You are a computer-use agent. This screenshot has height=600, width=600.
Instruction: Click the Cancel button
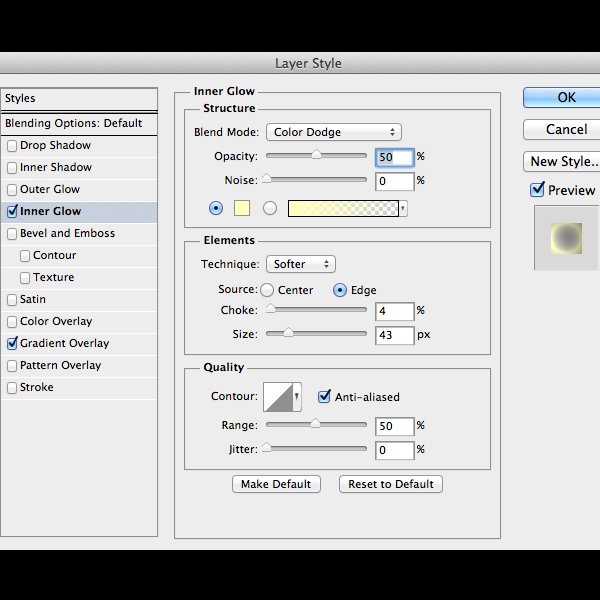(x=561, y=129)
